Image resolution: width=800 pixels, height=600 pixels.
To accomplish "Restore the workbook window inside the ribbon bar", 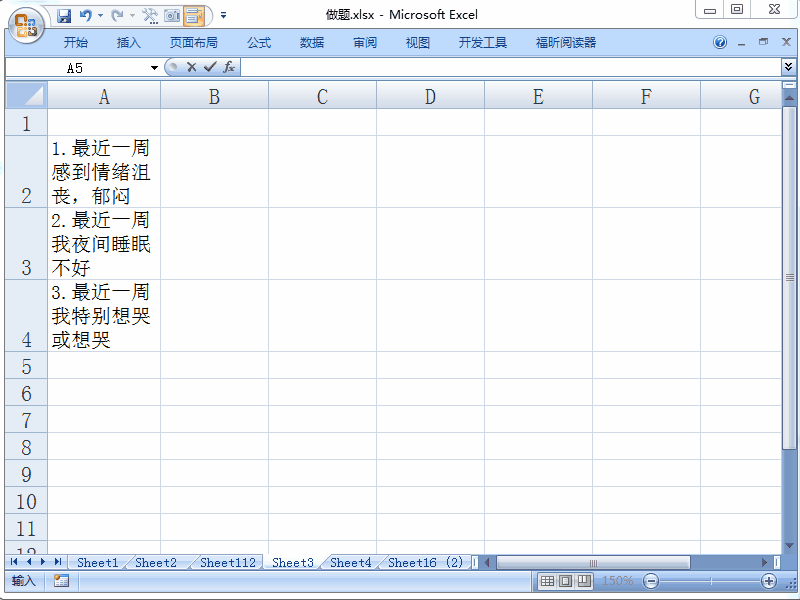I will click(x=763, y=42).
